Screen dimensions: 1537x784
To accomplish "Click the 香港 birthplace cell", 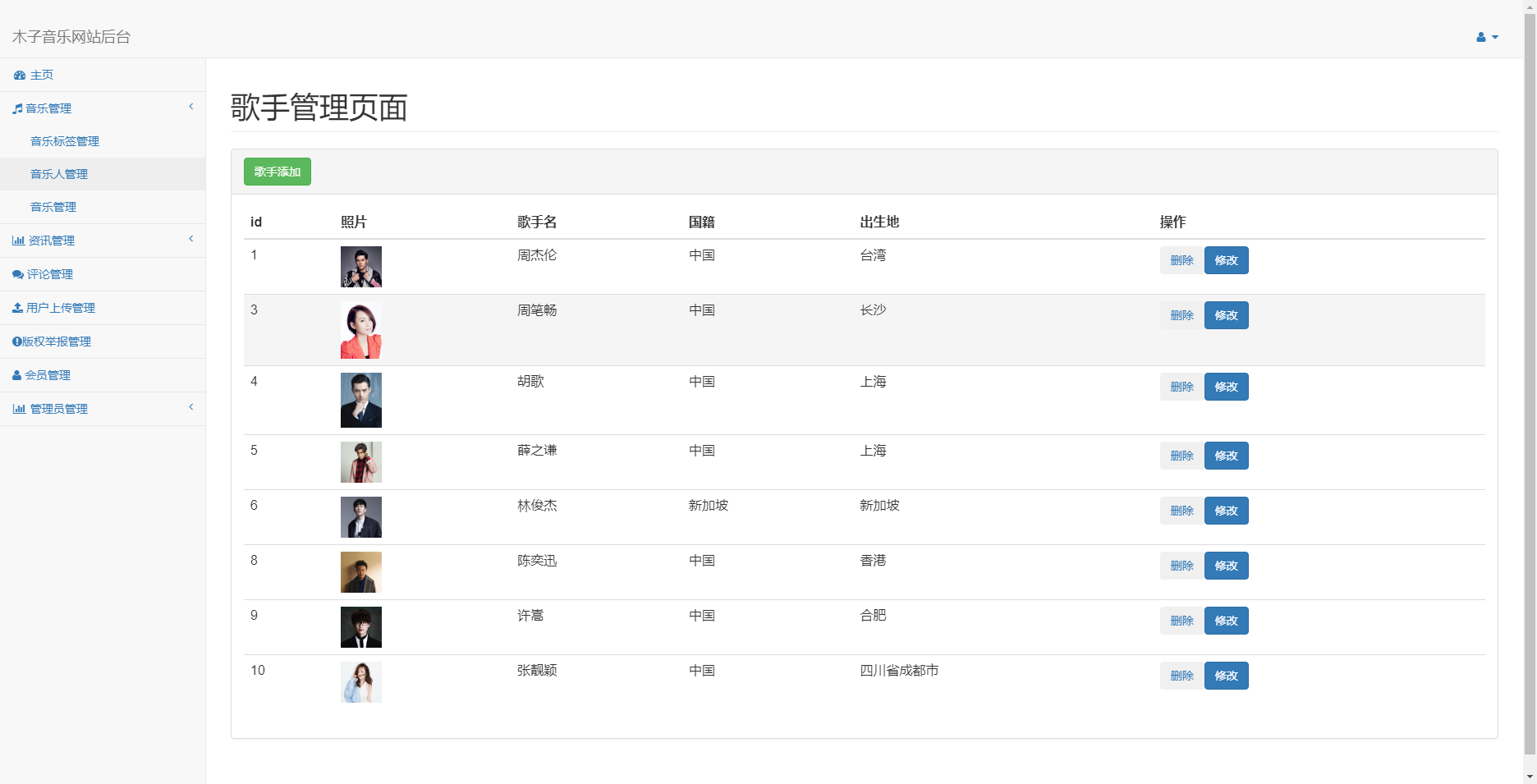I will click(x=873, y=561).
